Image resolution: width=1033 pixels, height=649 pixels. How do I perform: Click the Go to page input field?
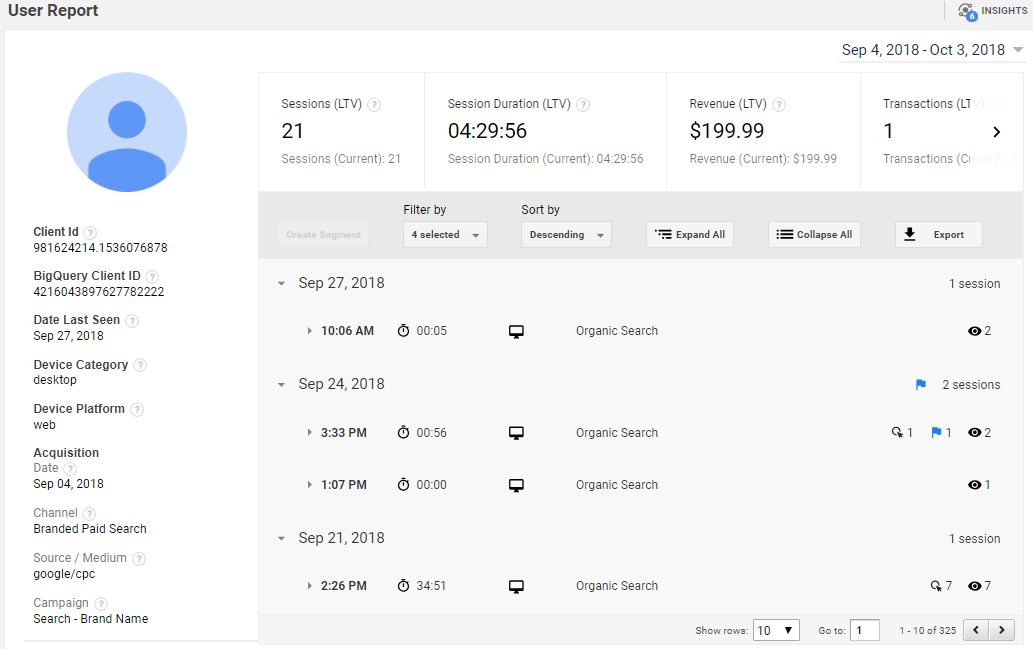point(864,630)
